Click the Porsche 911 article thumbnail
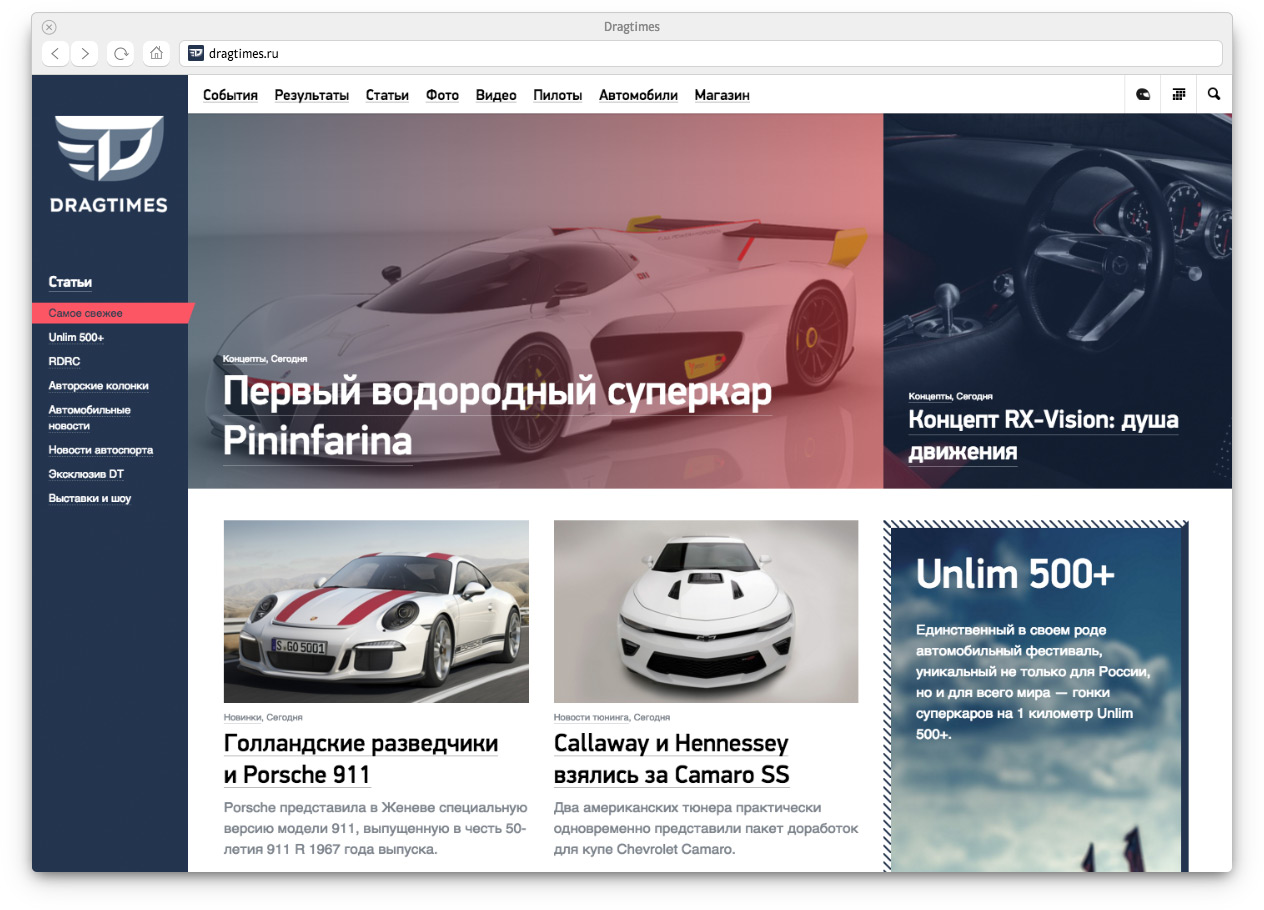The width and height of the screenshot is (1264, 910). click(x=376, y=611)
